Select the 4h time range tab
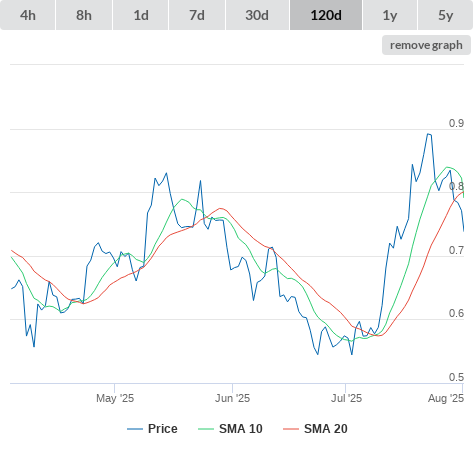Screen dimensions: 474x455 28,15
